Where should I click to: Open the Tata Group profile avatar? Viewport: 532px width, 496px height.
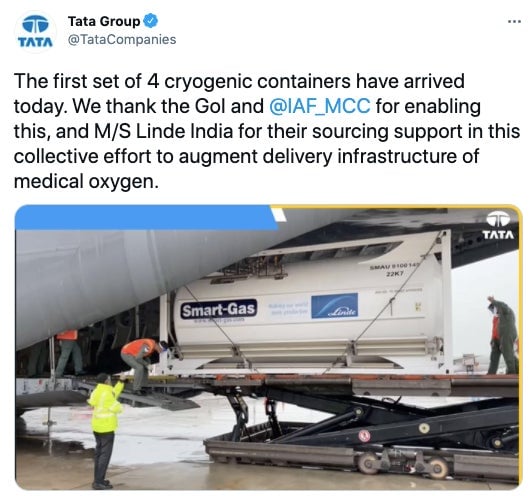[35, 31]
